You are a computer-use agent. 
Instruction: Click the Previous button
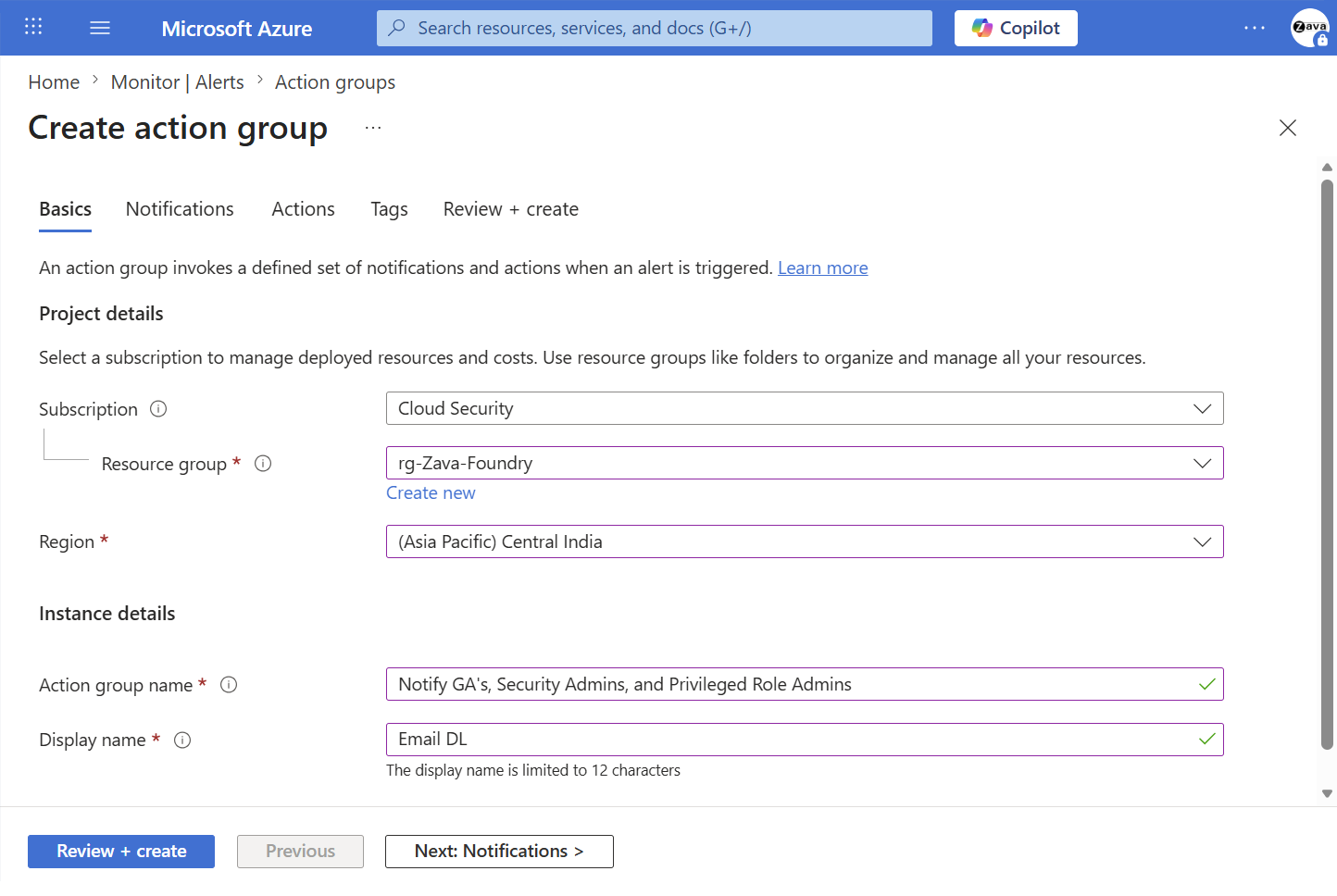300,852
